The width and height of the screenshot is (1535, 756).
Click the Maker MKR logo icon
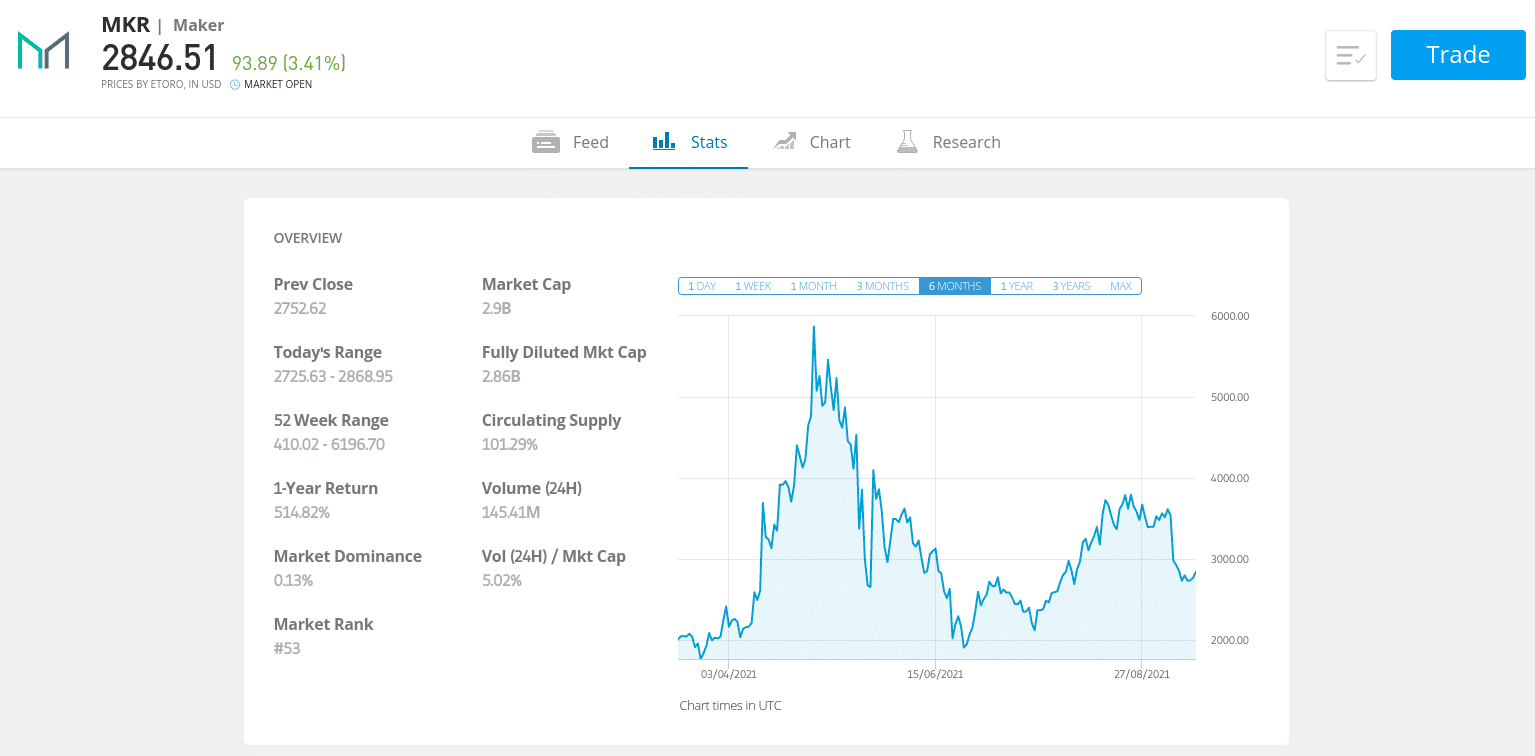click(x=43, y=51)
